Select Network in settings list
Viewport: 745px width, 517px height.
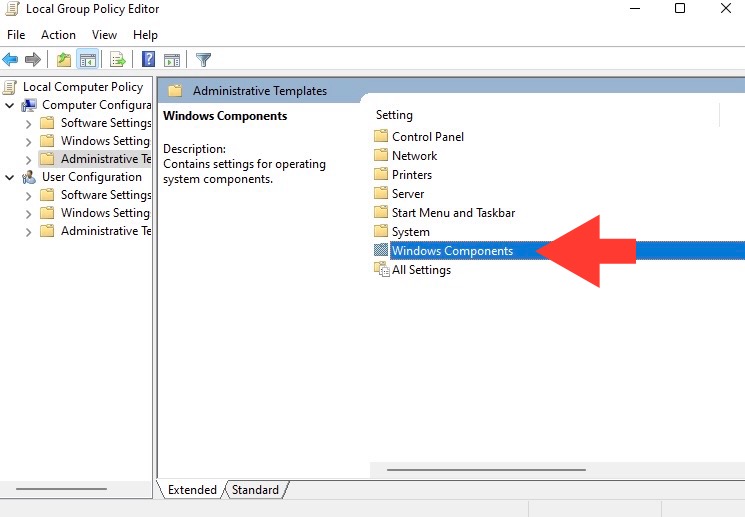click(x=414, y=156)
